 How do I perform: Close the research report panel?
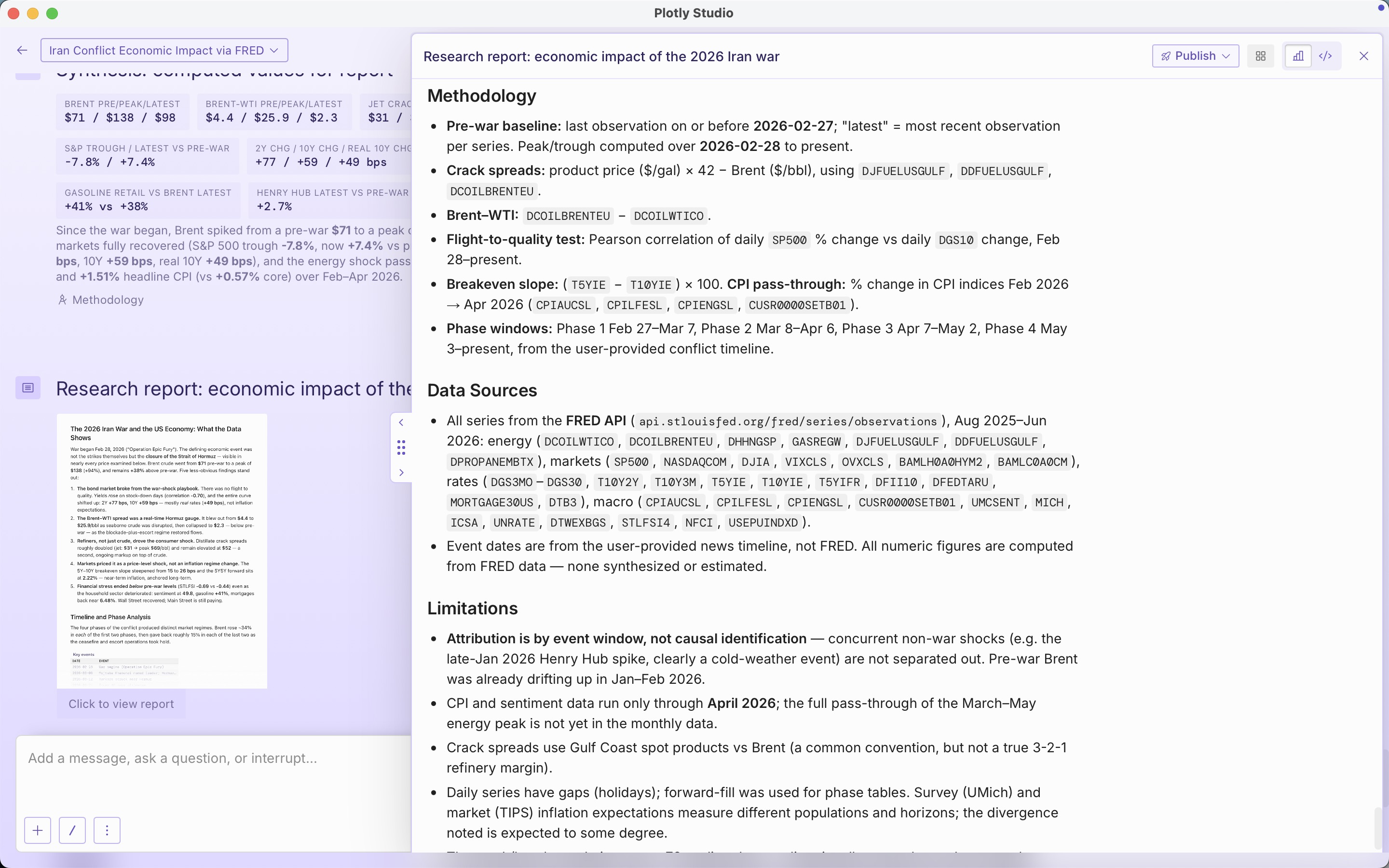click(1364, 55)
